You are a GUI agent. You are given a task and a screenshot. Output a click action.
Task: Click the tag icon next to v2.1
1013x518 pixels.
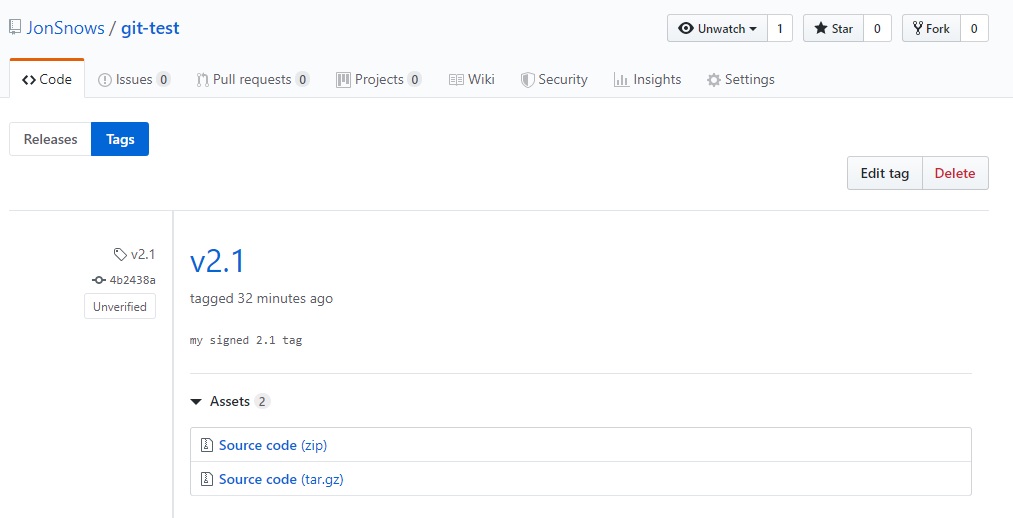[120, 254]
